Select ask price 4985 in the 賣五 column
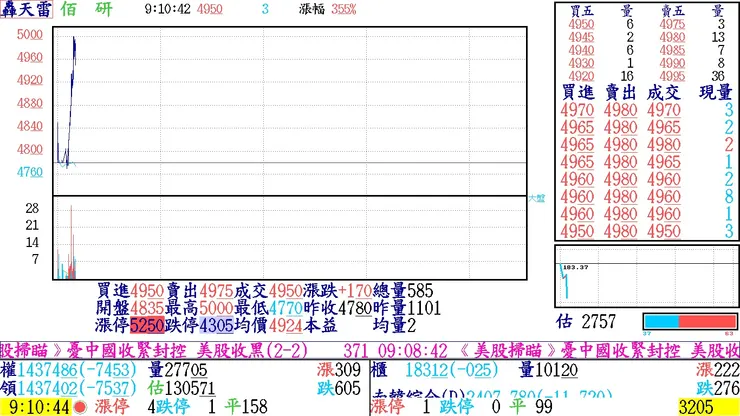 point(673,50)
